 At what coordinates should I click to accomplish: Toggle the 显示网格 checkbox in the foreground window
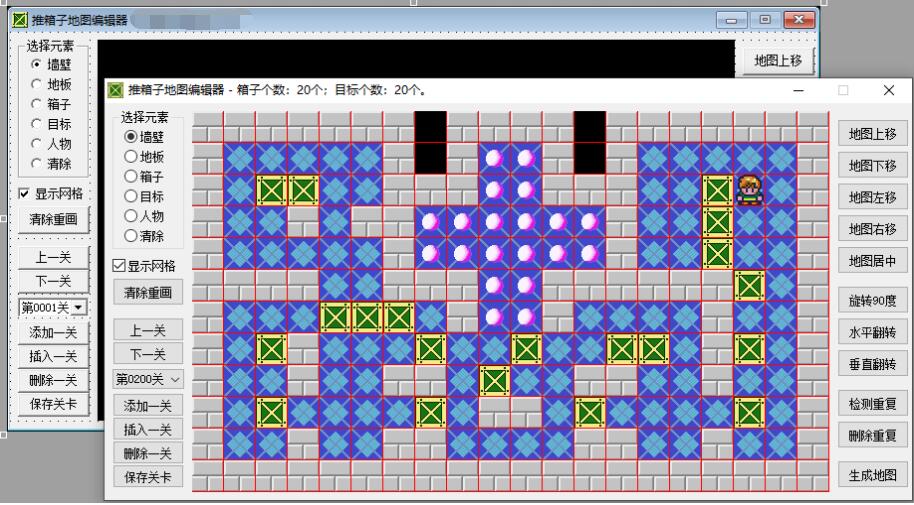point(119,265)
